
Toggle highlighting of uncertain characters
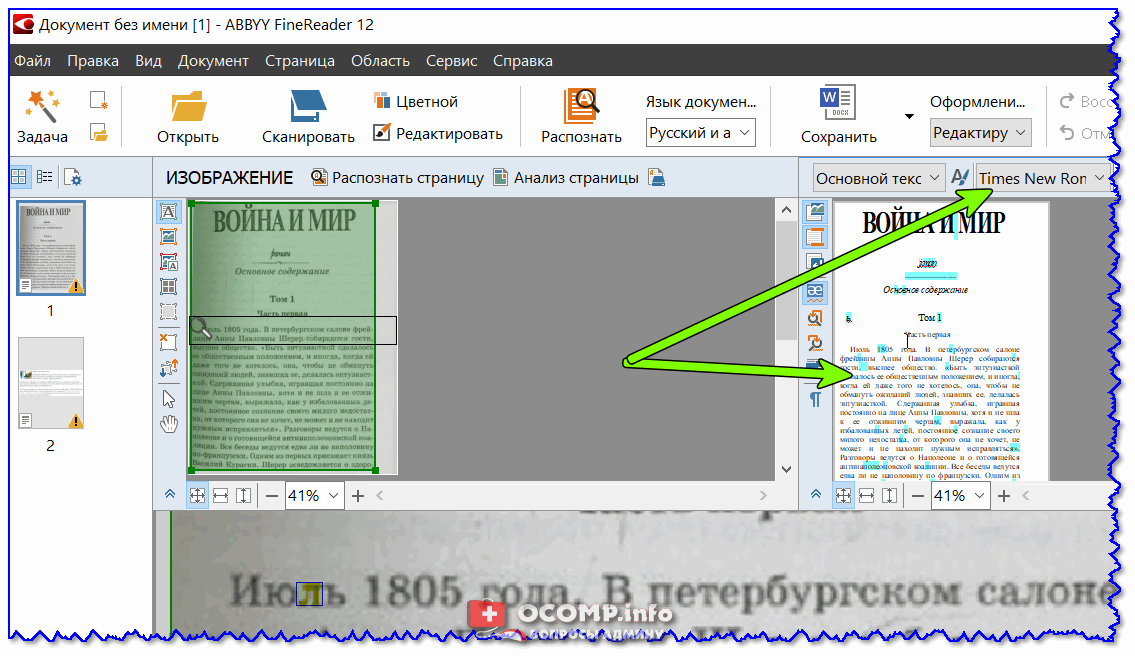[x=815, y=292]
